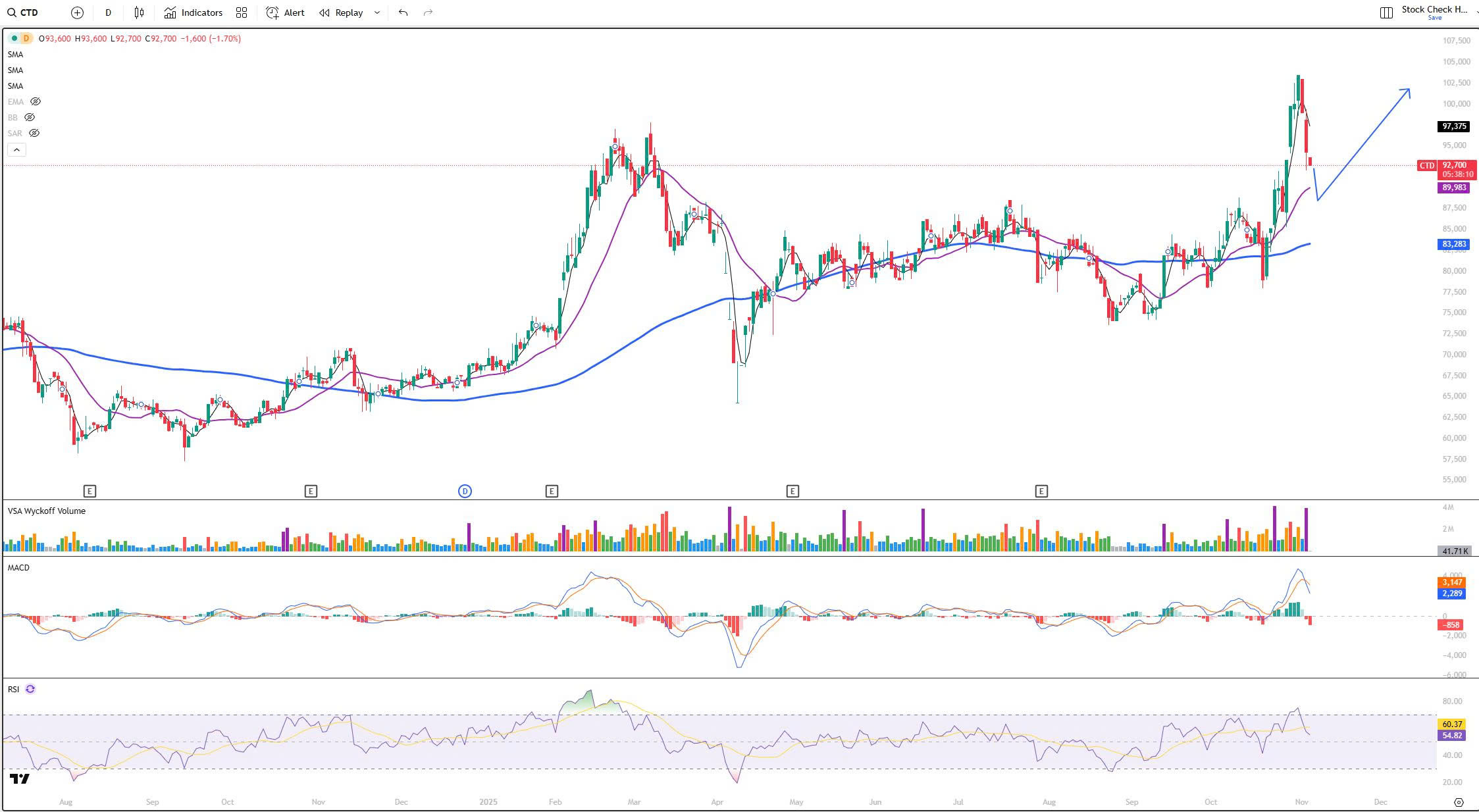
Task: Click the chart settings gear at bottom right
Action: (1459, 802)
